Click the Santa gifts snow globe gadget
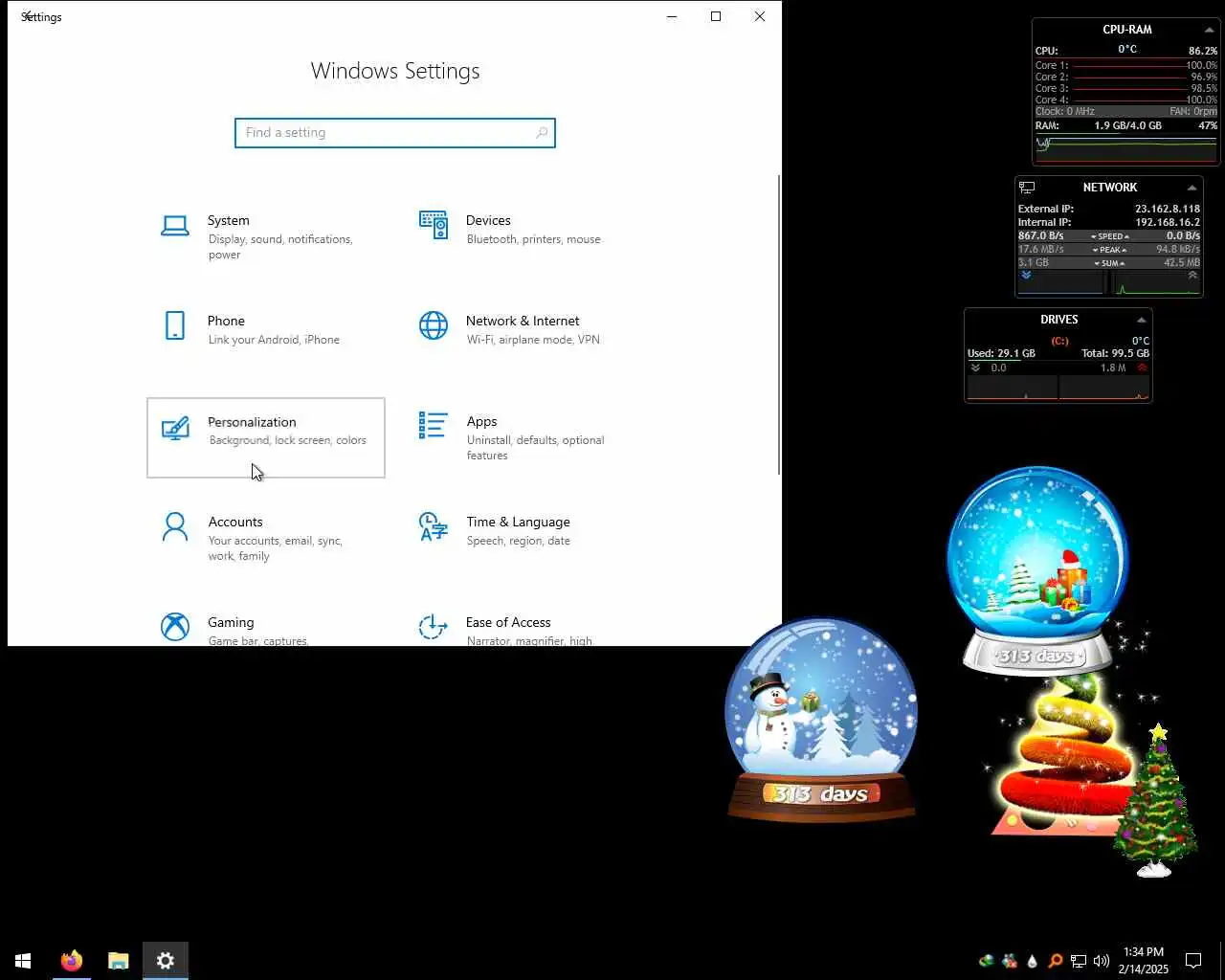Viewport: 1225px width, 980px height. click(1037, 570)
